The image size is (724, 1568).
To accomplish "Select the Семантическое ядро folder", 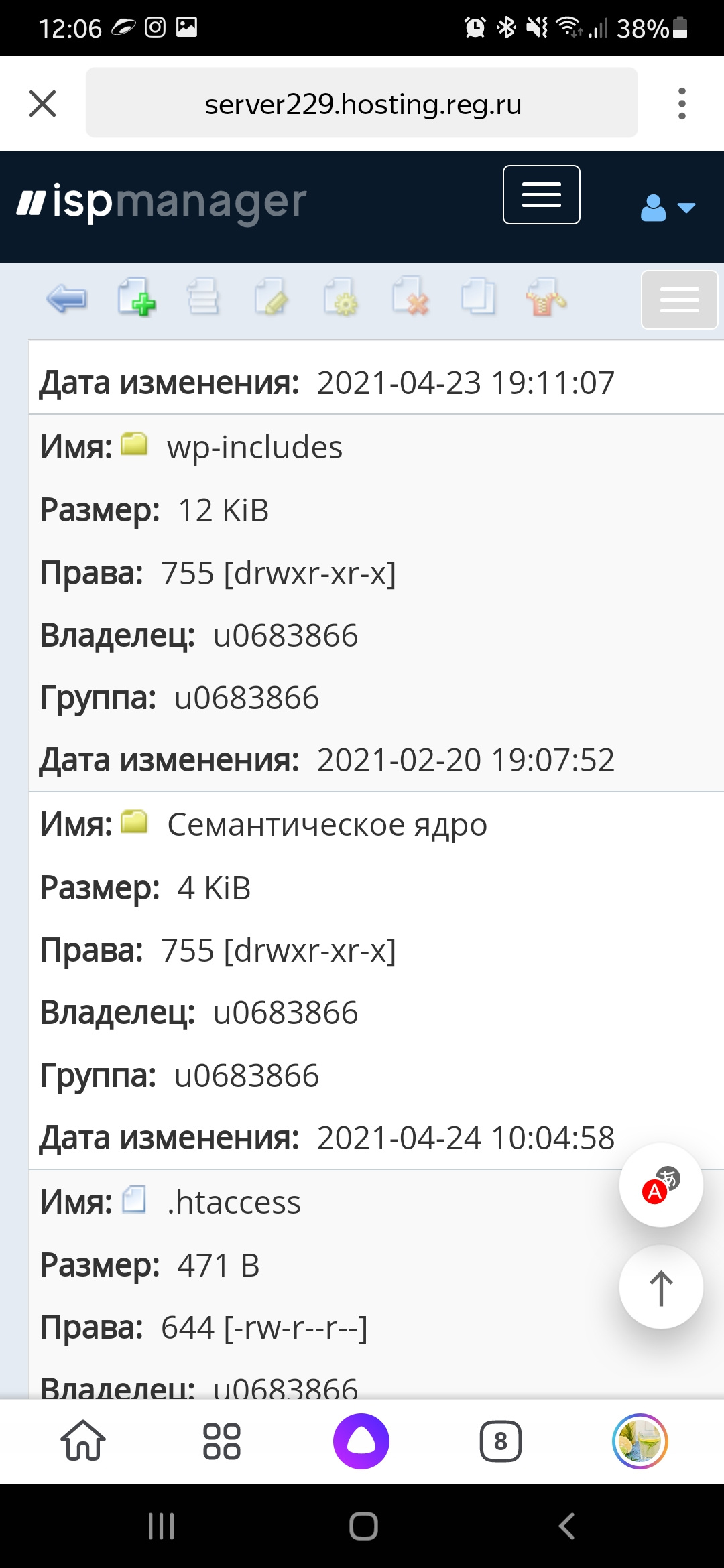I will tap(326, 824).
